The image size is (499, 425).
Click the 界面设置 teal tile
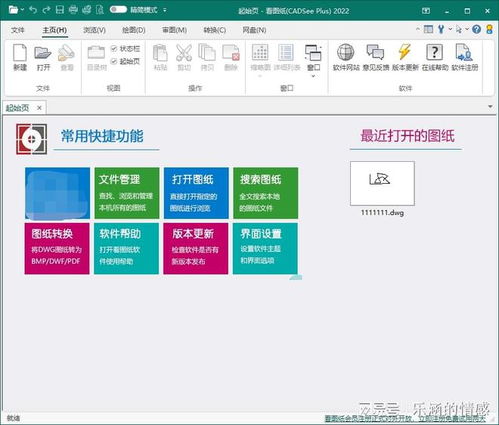click(x=265, y=249)
